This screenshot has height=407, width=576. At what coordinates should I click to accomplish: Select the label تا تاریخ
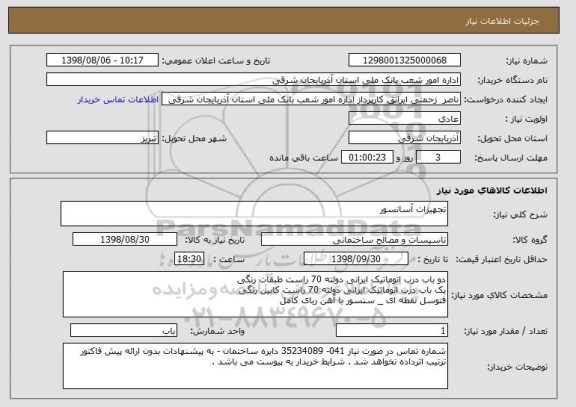click(433, 260)
